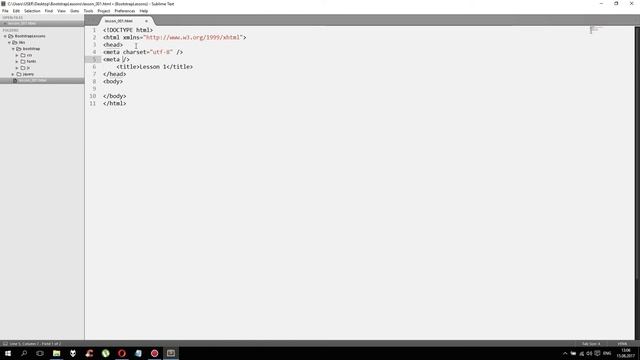Collapse the files folder arrow

(9, 42)
